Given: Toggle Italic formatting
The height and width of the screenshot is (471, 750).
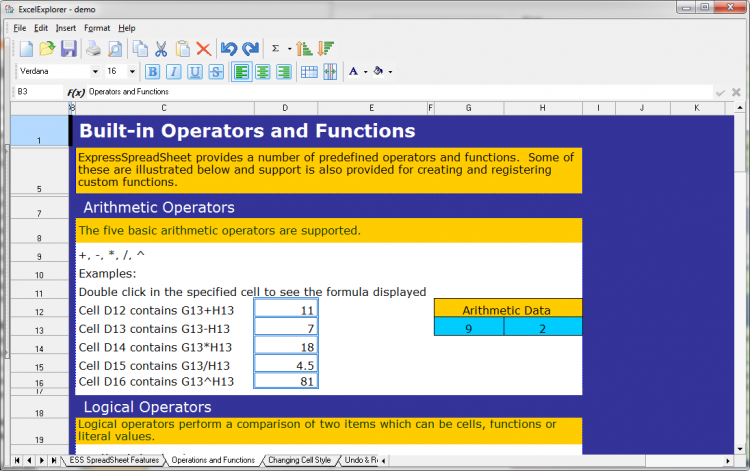Looking at the screenshot, I should point(174,71).
